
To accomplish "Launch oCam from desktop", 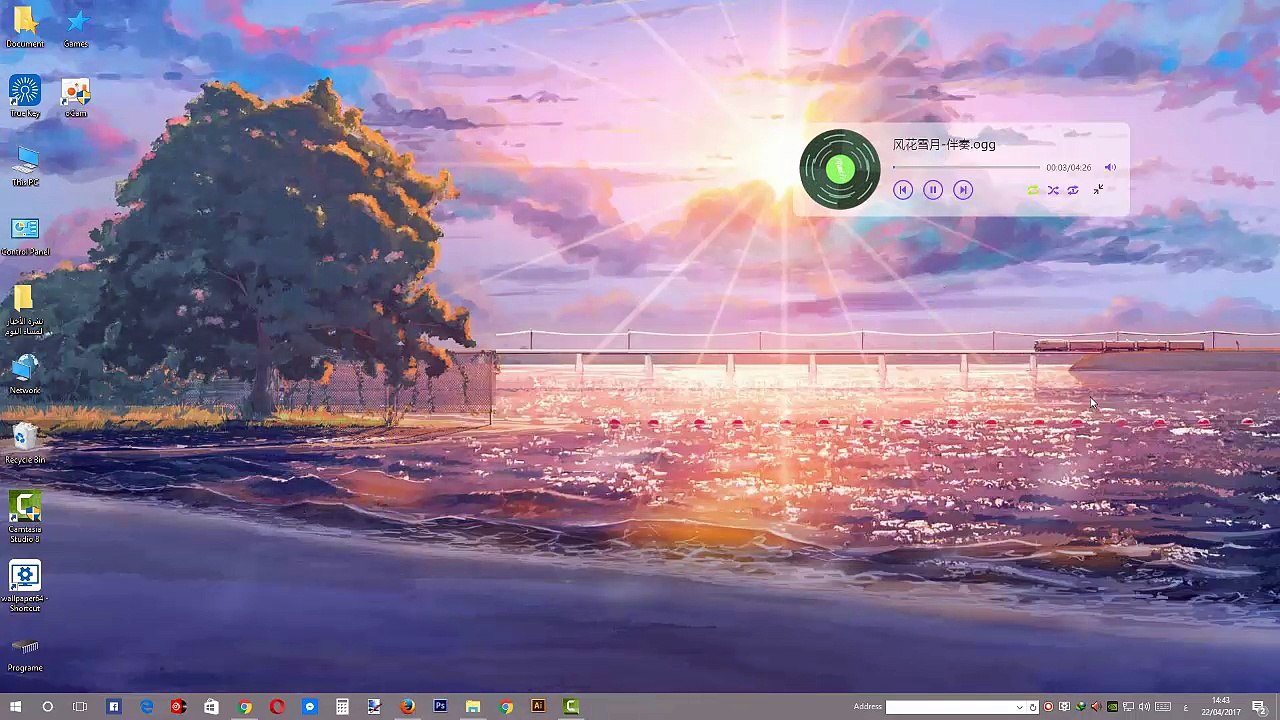I will [x=76, y=97].
